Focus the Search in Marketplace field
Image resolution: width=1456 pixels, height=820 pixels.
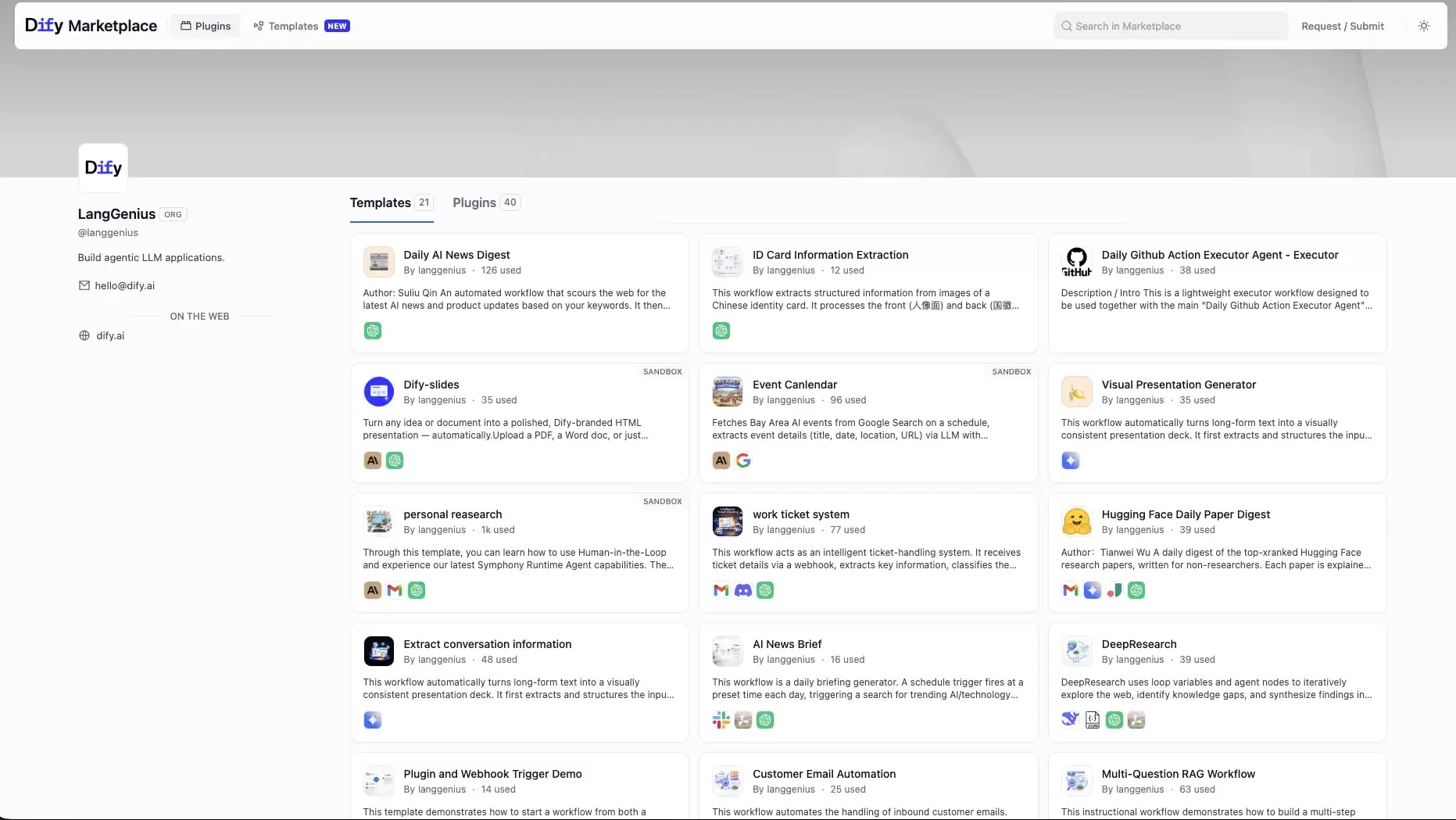click(1171, 26)
